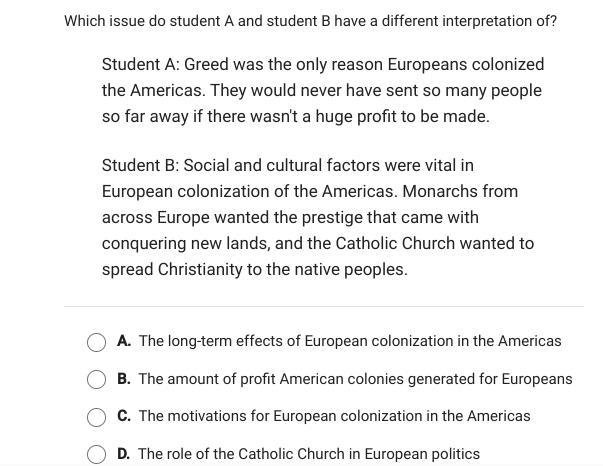Click the 'Student A:' label in the passage

coord(141,64)
